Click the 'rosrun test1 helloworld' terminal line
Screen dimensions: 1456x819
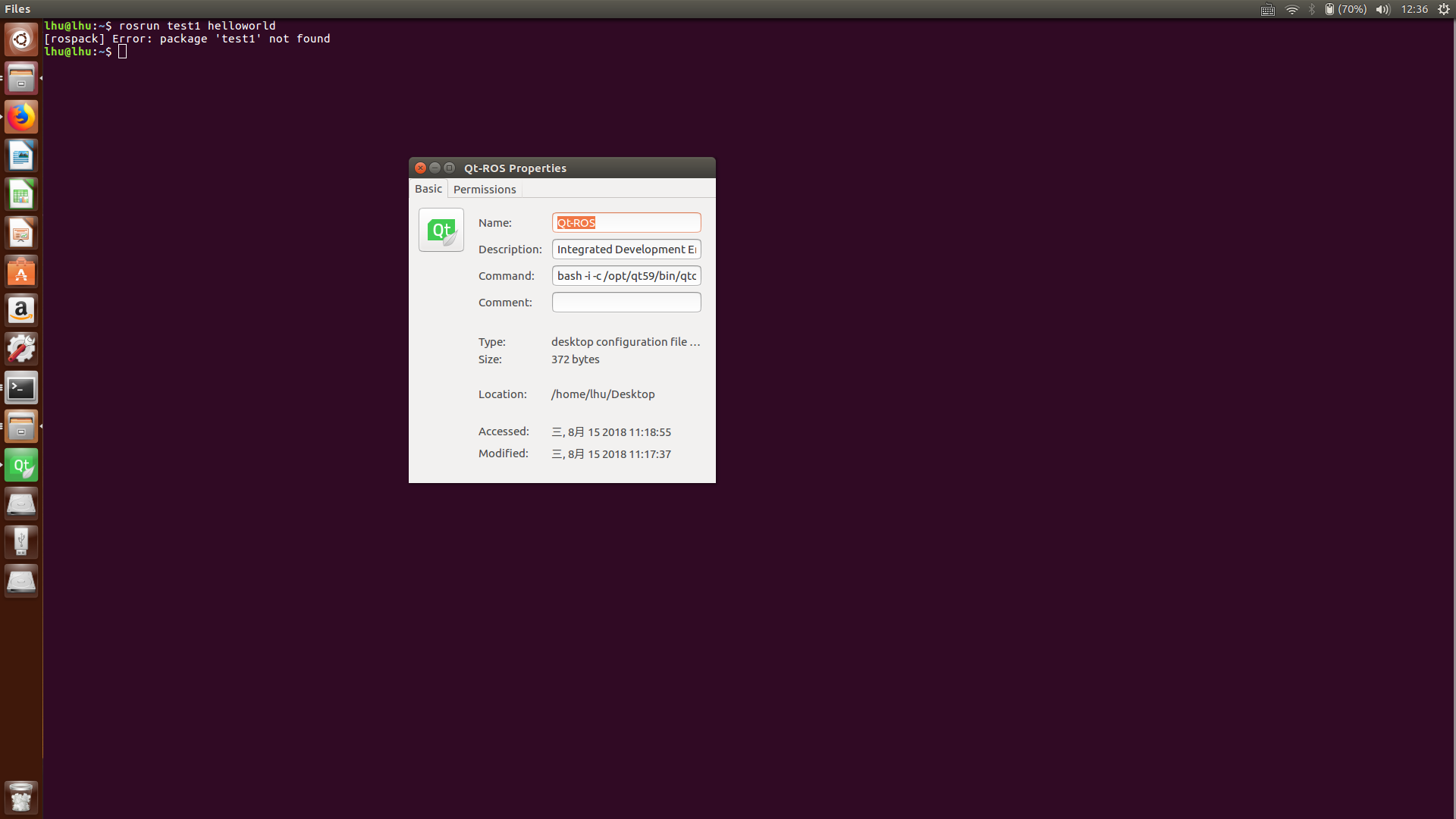point(197,26)
